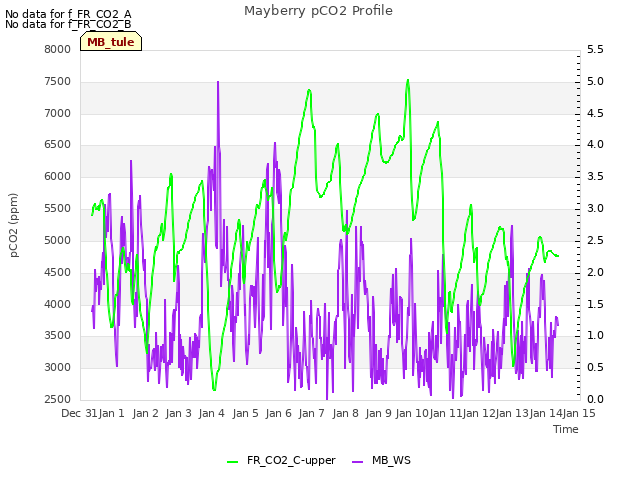
Task: Click the green CO2 minimum near Jan 4
Action: point(214,389)
